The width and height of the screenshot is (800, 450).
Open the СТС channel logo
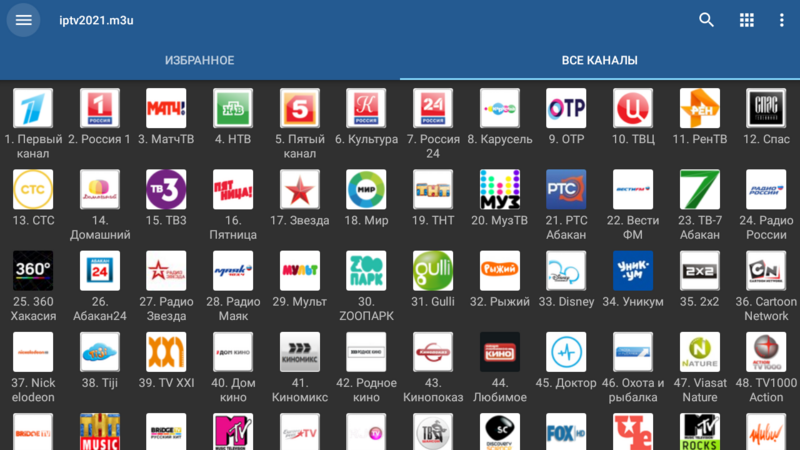33,189
